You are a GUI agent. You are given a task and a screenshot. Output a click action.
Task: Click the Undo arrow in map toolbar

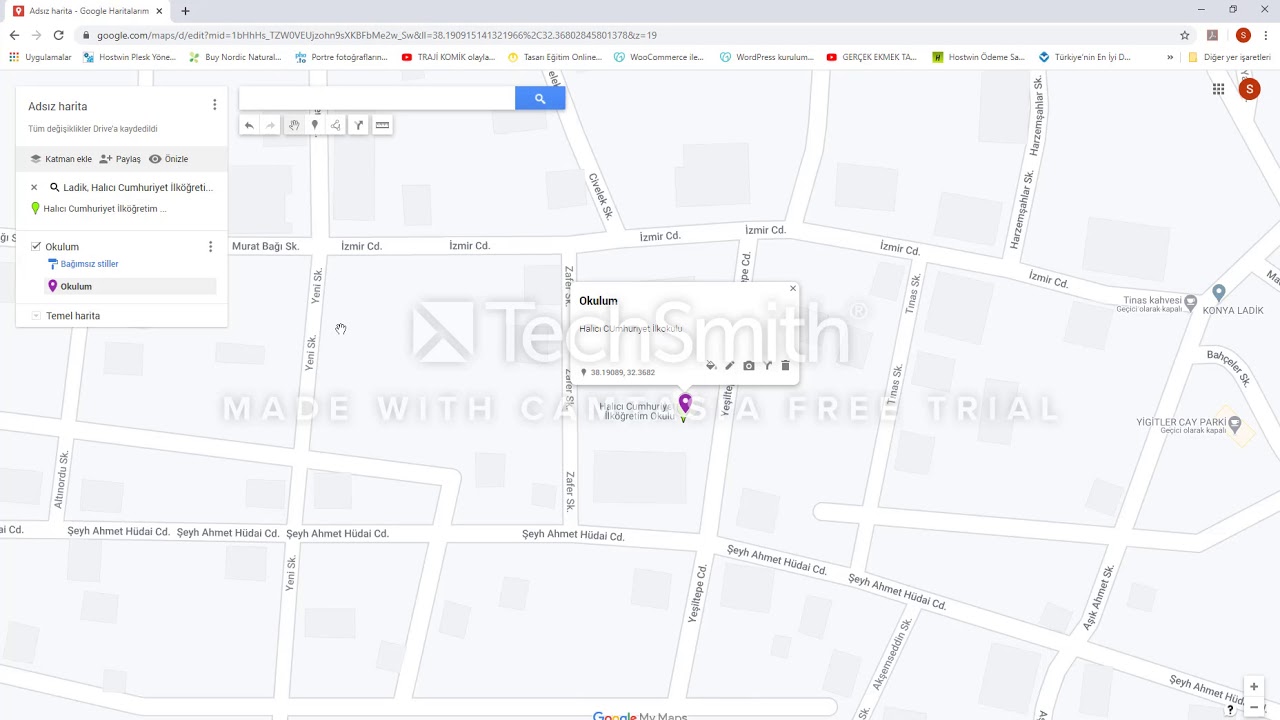point(249,125)
